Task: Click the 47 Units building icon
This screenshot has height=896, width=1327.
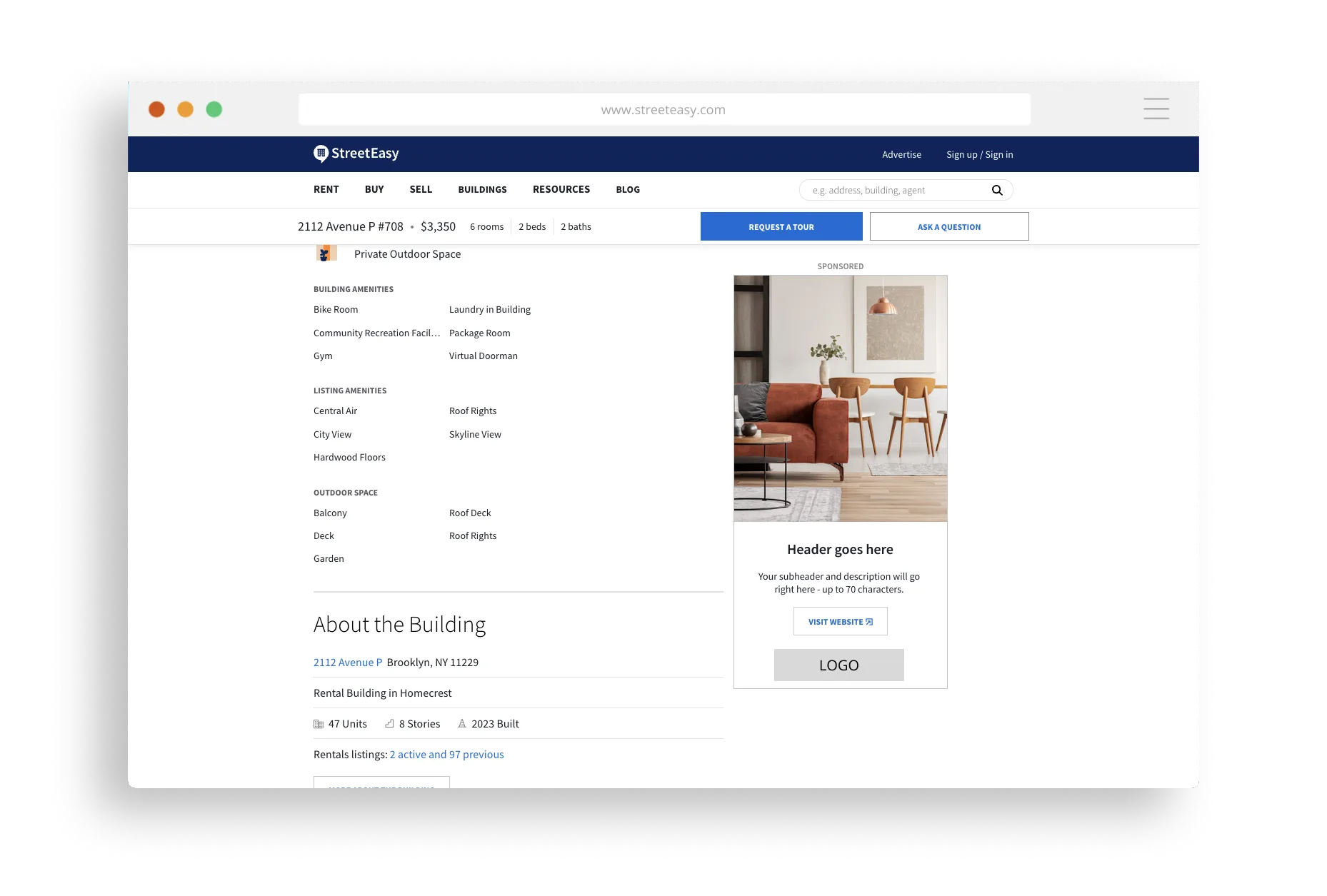Action: click(319, 724)
